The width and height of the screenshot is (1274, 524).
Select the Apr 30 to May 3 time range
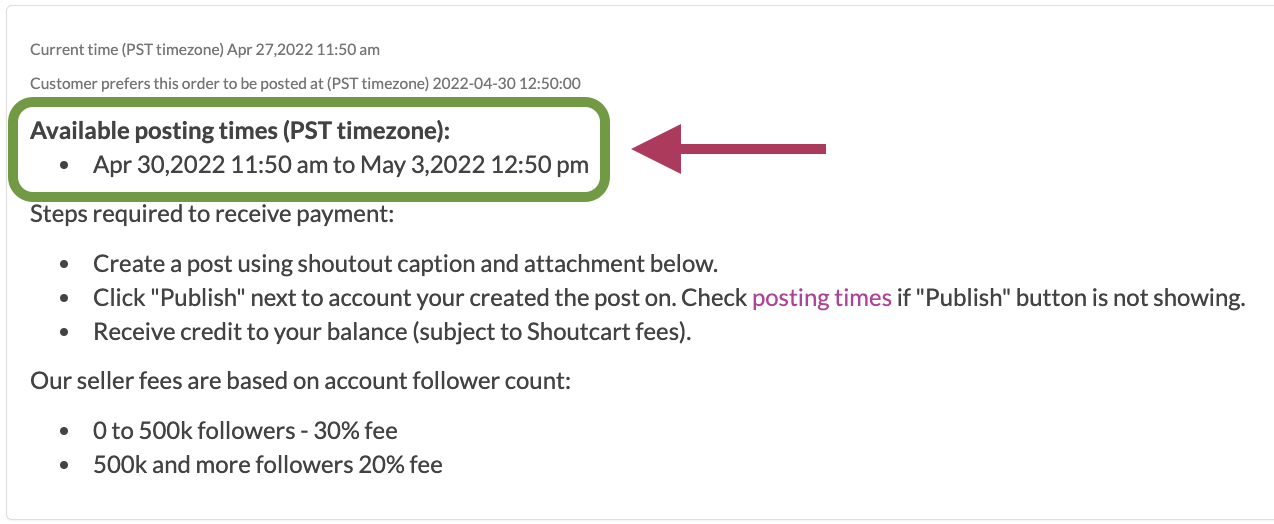coord(341,164)
